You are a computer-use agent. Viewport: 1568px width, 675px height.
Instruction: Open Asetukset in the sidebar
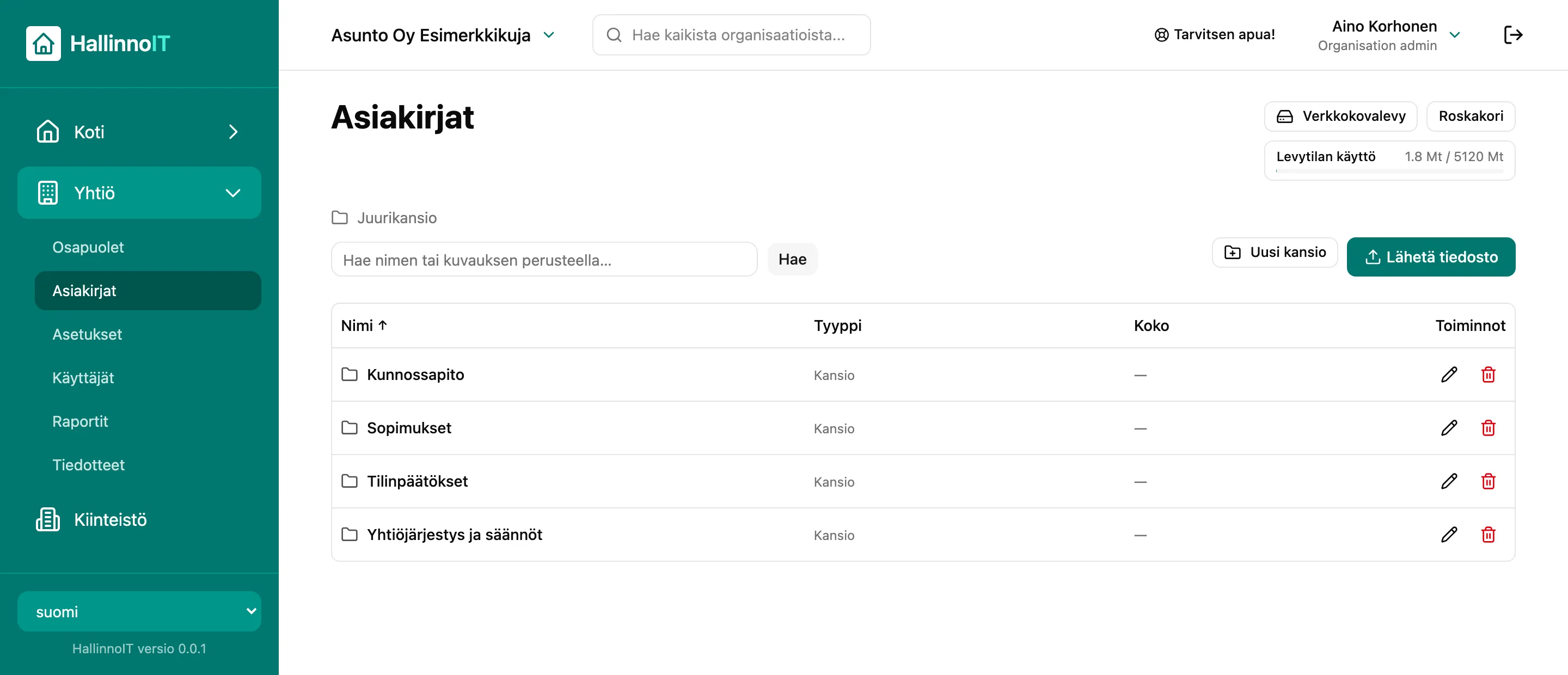pyautogui.click(x=87, y=334)
